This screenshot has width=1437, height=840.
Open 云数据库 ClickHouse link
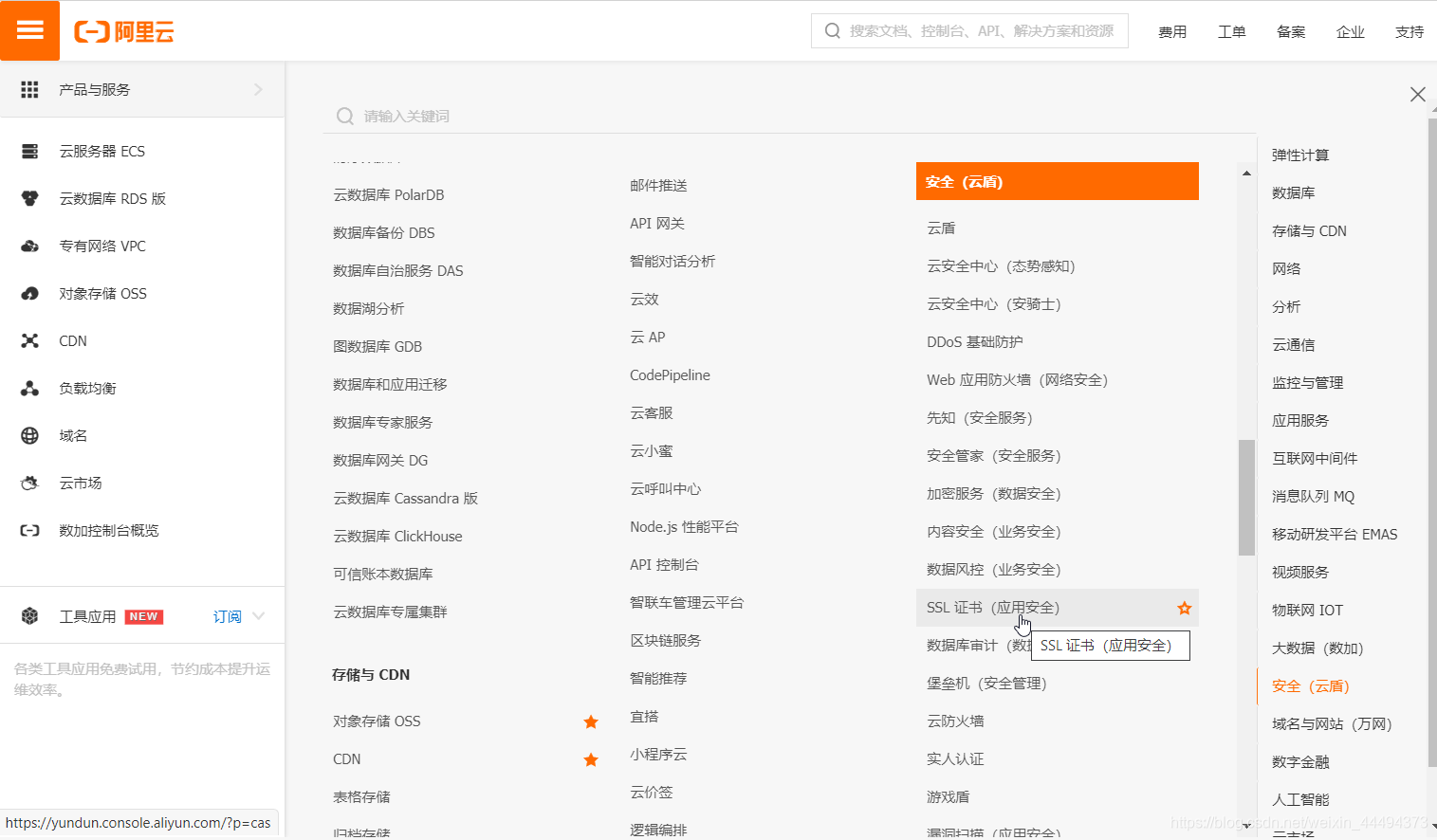(x=397, y=537)
